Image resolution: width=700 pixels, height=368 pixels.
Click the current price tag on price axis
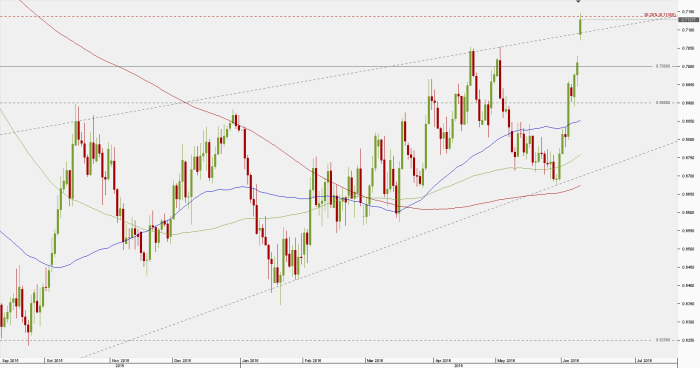point(688,20)
